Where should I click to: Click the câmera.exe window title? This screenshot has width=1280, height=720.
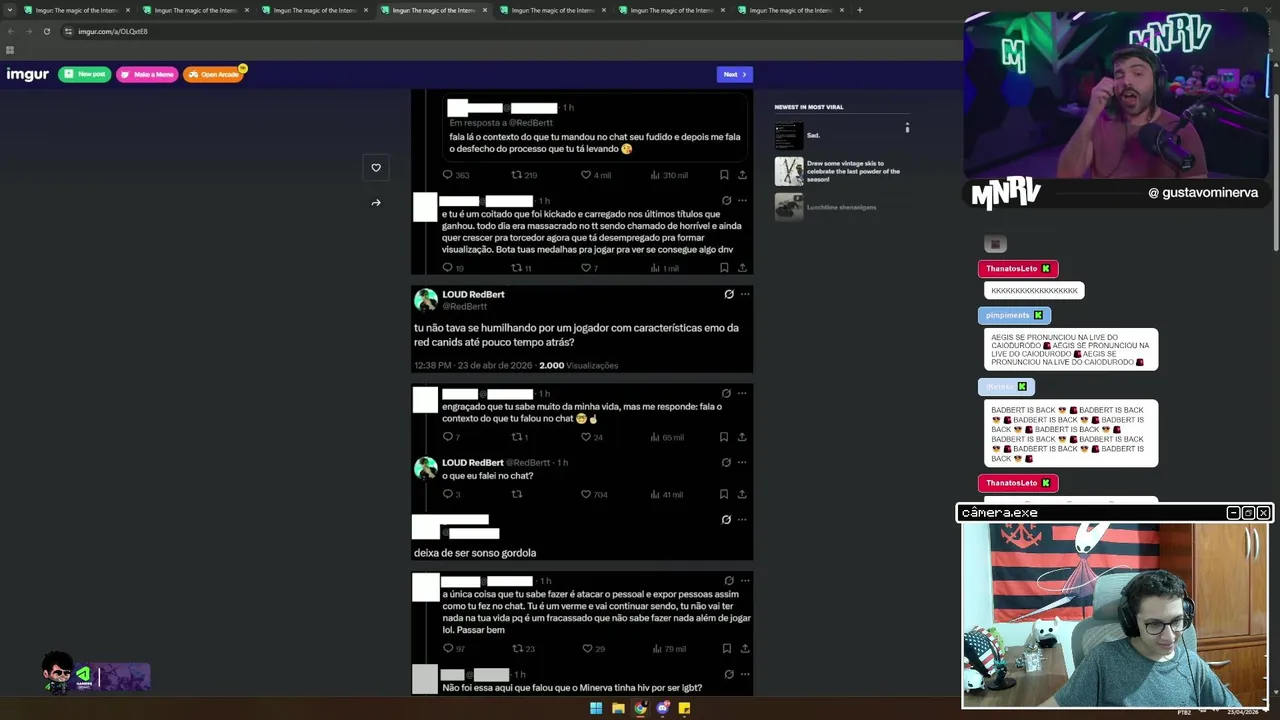pyautogui.click(x=1000, y=513)
